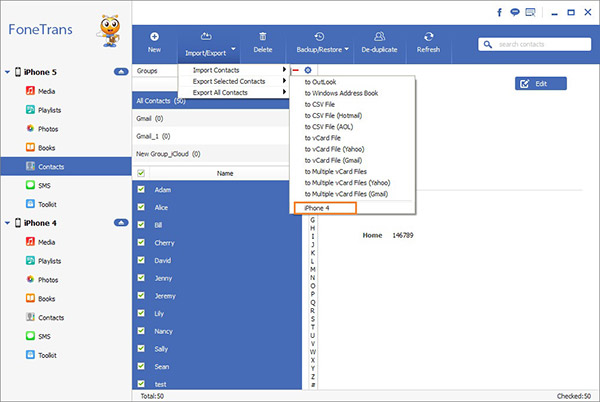The height and width of the screenshot is (402, 600).
Task: Click the De-duplicate icon
Action: (379, 36)
